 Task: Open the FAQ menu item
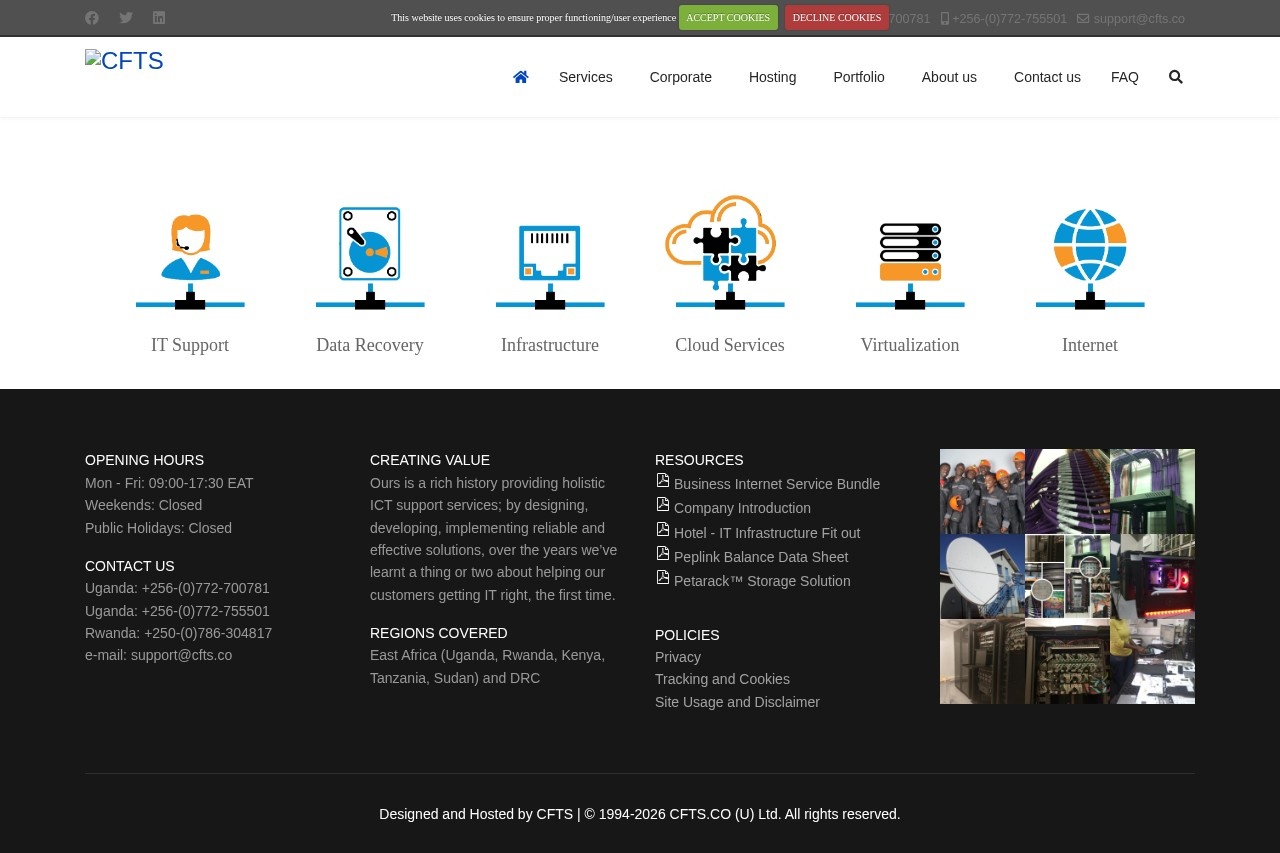click(1124, 77)
